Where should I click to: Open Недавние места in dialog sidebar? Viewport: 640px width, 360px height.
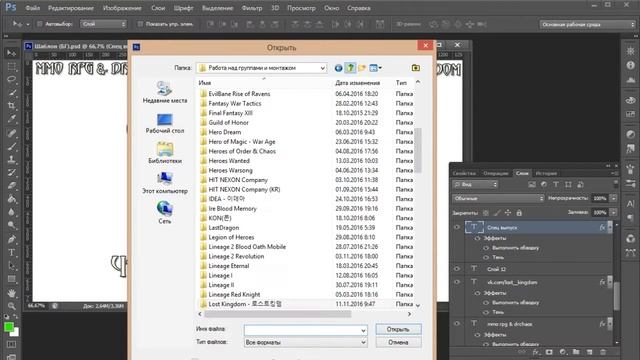(x=165, y=92)
